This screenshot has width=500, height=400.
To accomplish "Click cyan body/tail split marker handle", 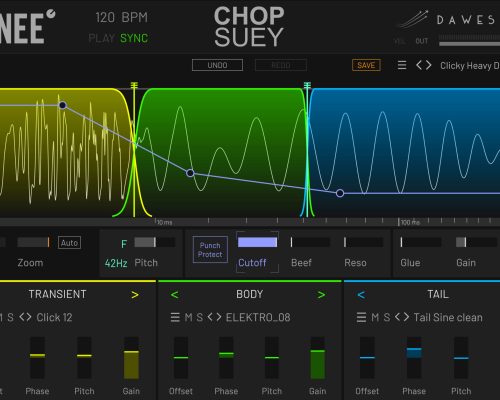I will (307, 86).
